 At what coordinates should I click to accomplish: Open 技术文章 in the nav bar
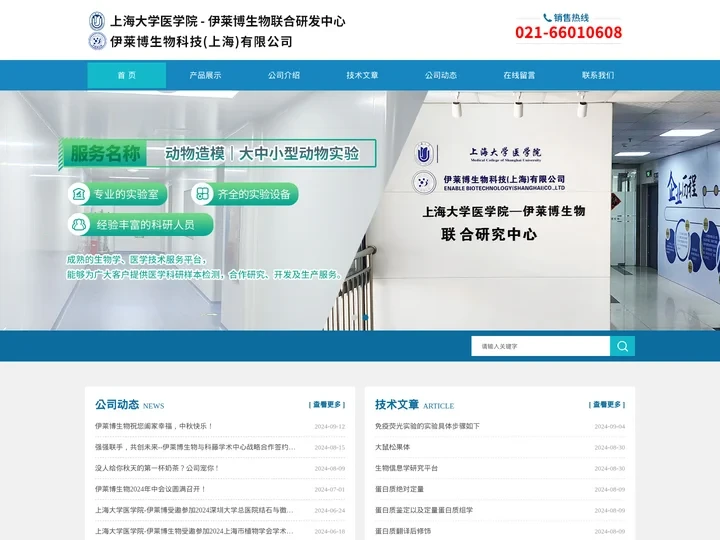362,75
